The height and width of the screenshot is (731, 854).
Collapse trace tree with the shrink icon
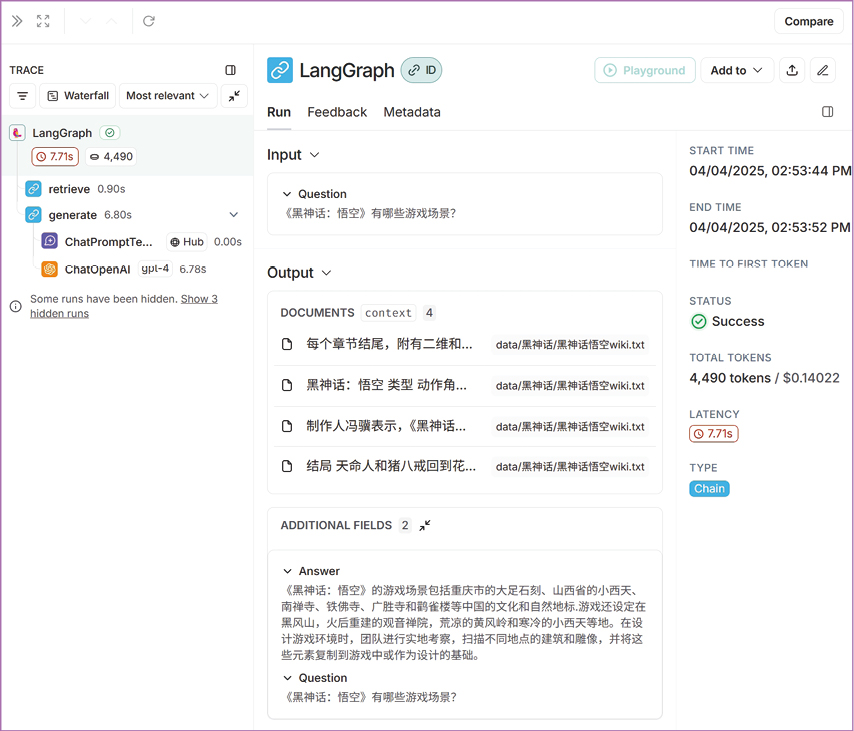pyautogui.click(x=234, y=96)
